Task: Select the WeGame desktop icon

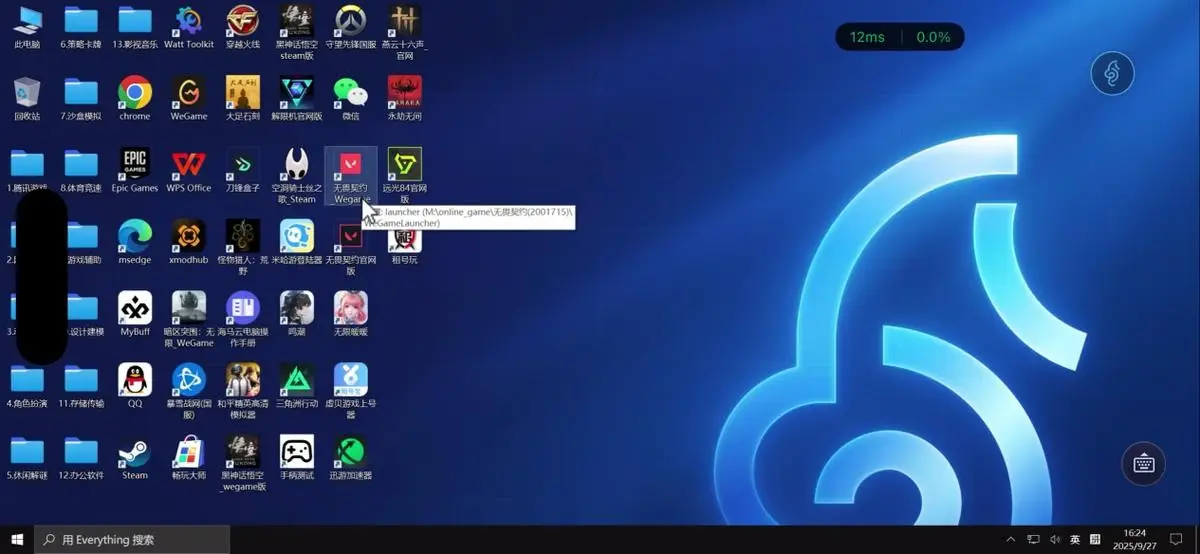Action: (189, 93)
